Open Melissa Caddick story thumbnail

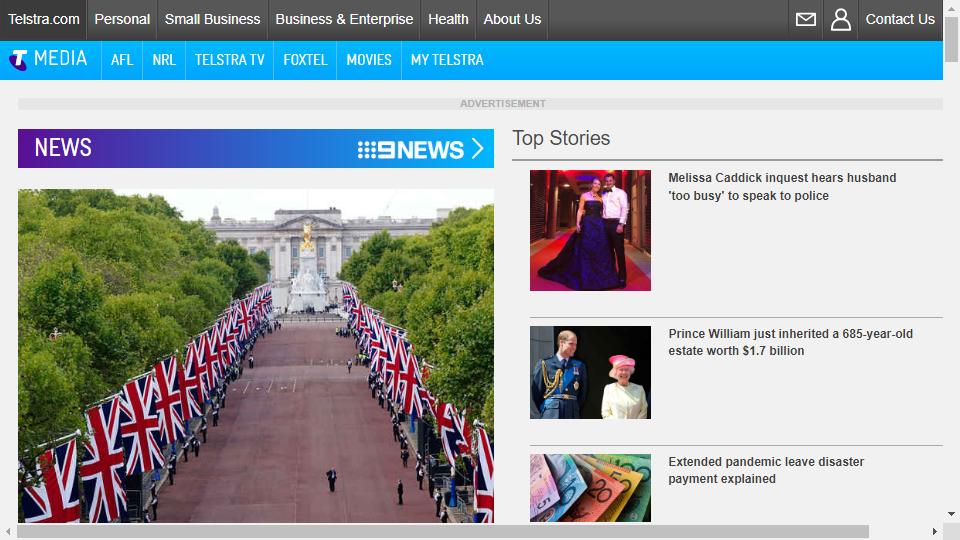(590, 230)
